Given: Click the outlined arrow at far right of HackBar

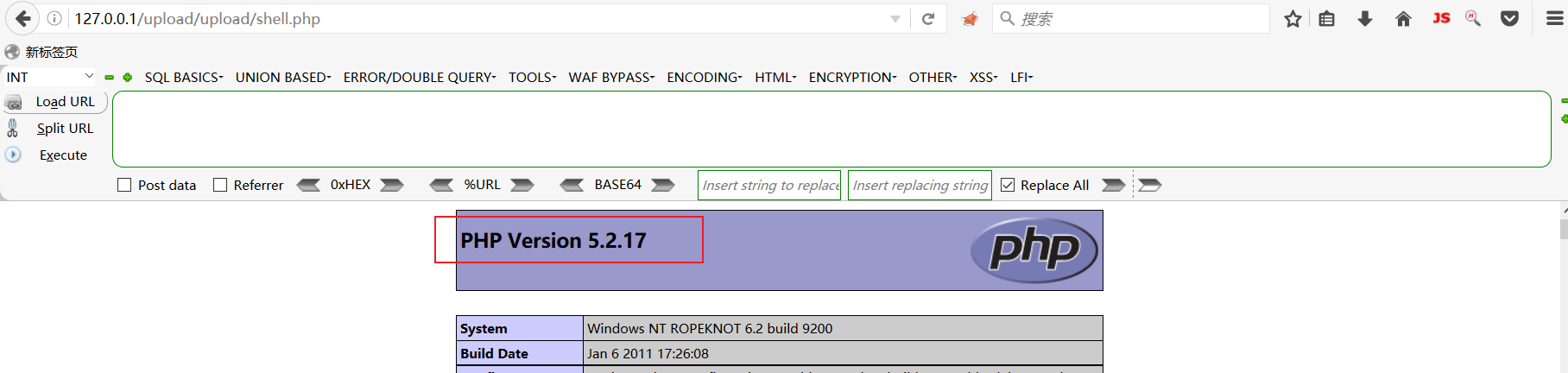Looking at the screenshot, I should point(1150,185).
